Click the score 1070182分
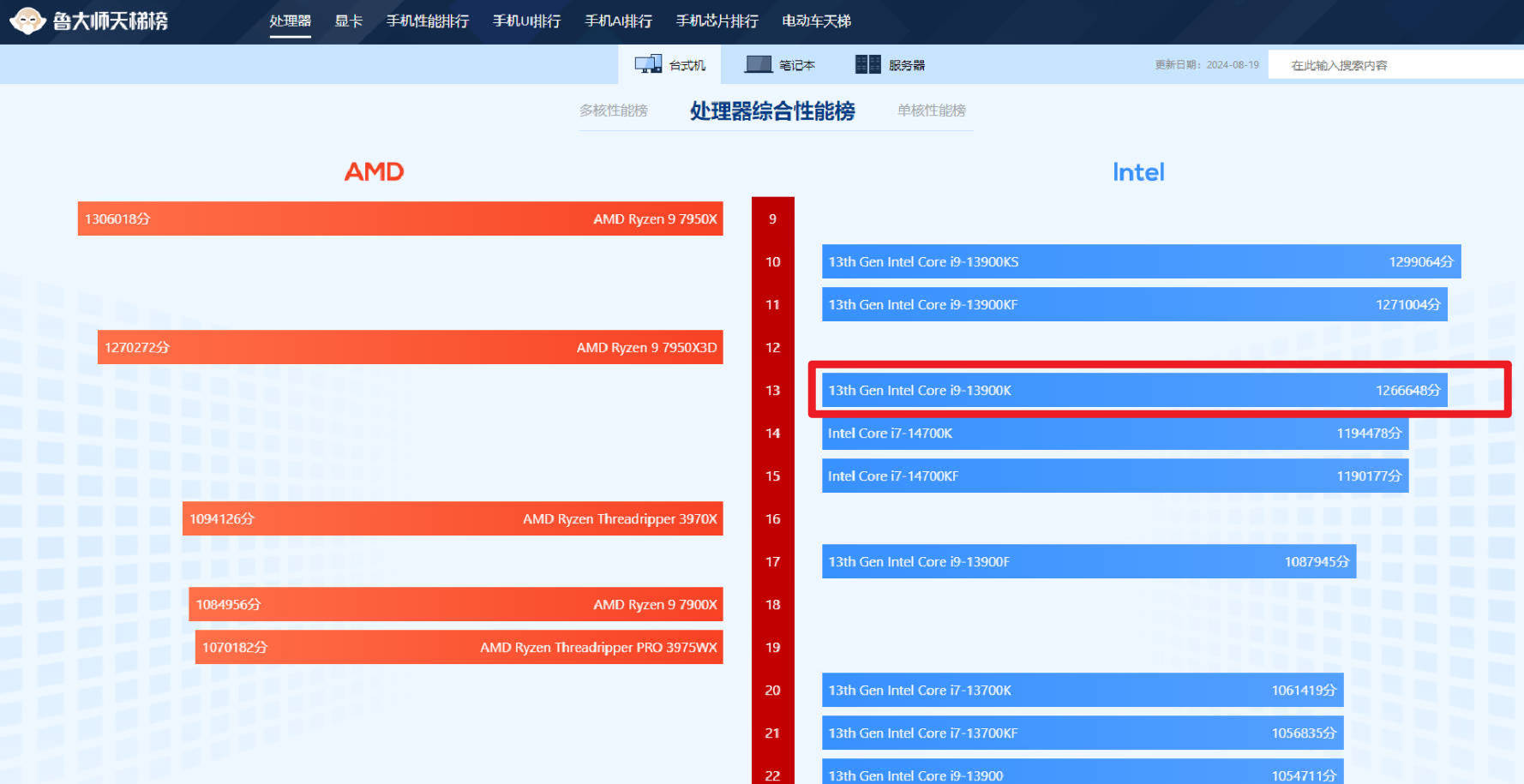The image size is (1524, 784). [x=235, y=647]
